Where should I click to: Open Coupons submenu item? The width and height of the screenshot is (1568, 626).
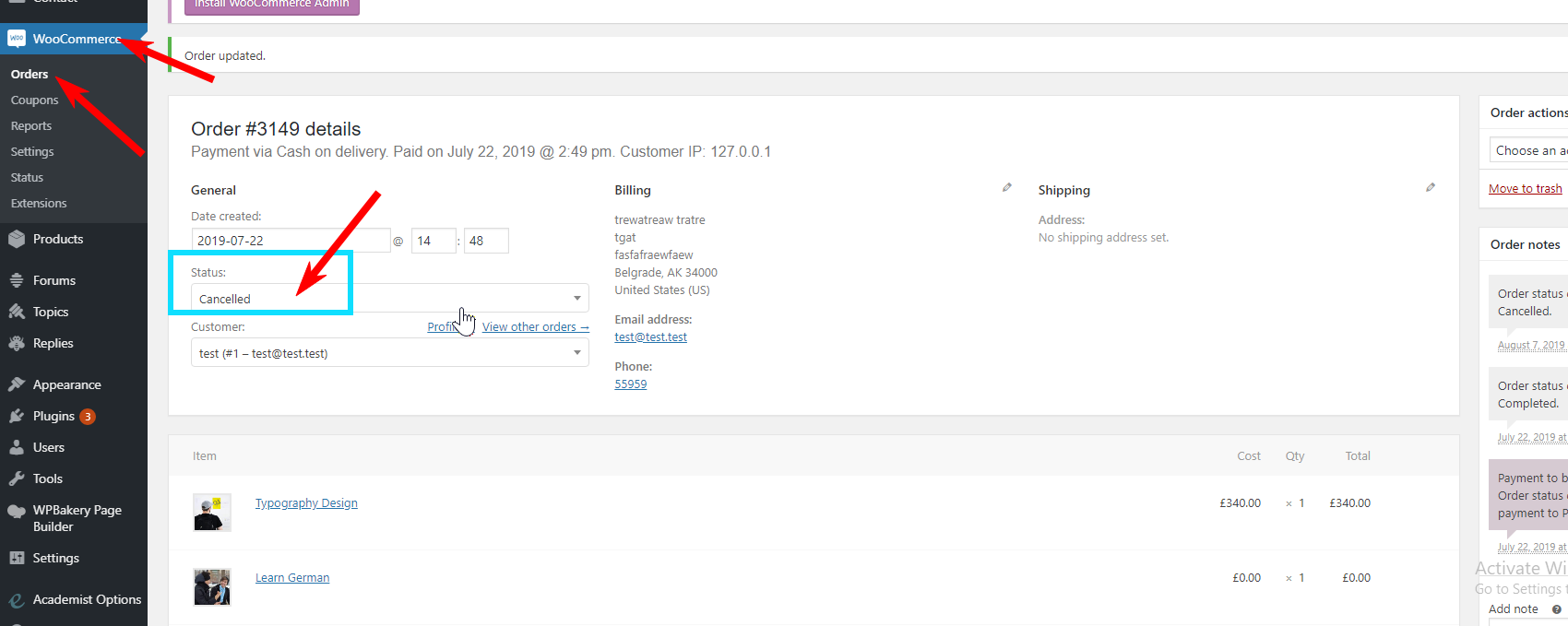click(34, 100)
